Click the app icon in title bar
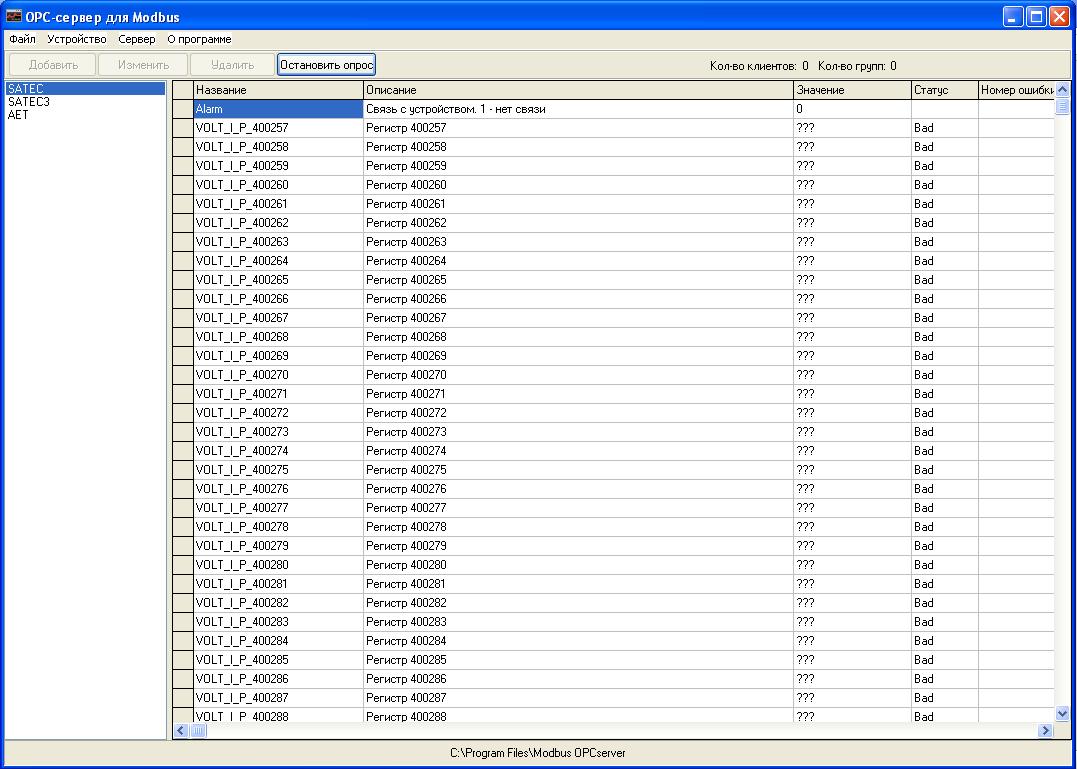The width and height of the screenshot is (1077, 769). [x=14, y=16]
